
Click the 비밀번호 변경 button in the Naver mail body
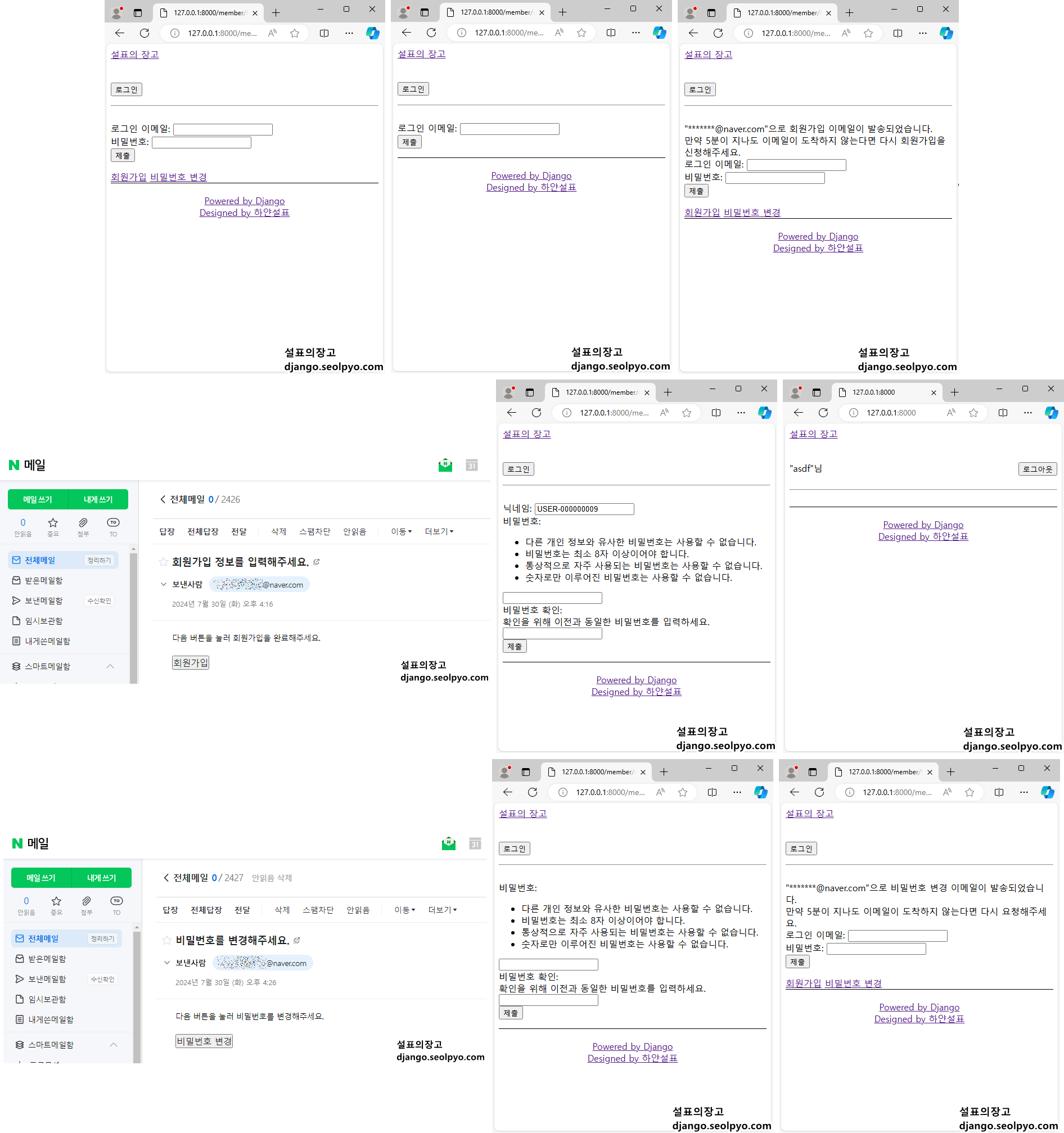204,1041
